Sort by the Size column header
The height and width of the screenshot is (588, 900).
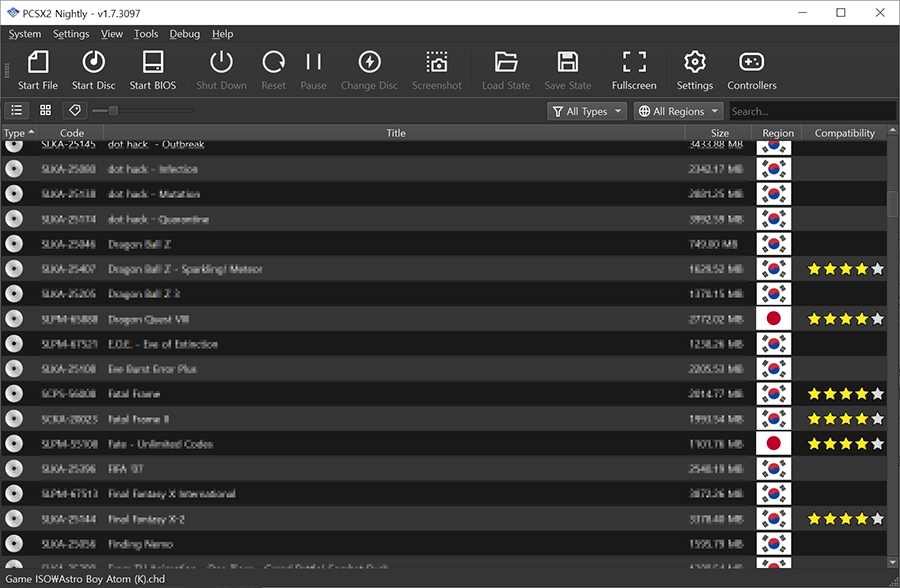click(x=720, y=133)
